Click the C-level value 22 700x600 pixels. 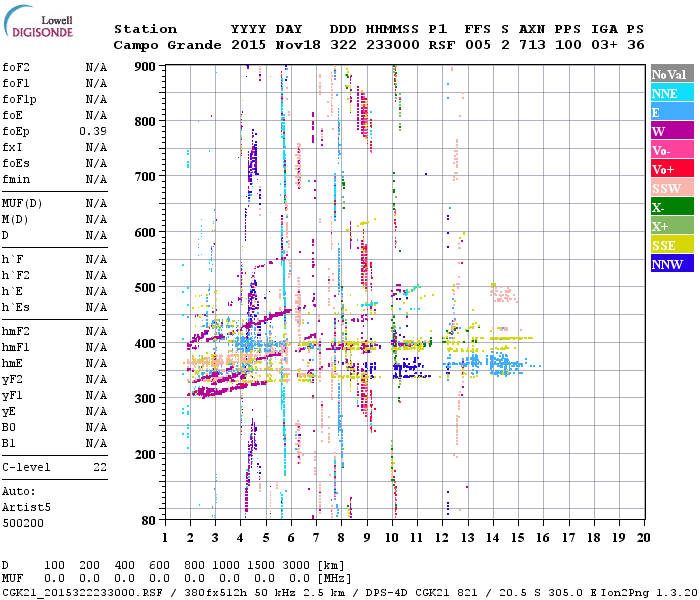point(100,467)
